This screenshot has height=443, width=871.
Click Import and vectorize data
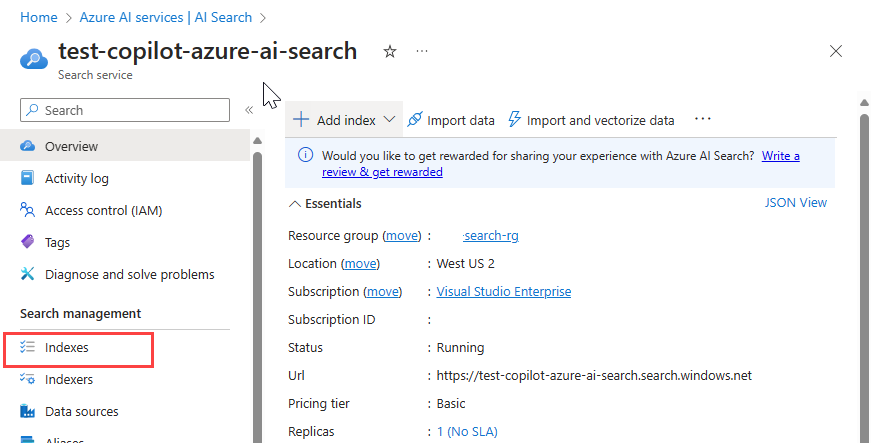coord(592,120)
